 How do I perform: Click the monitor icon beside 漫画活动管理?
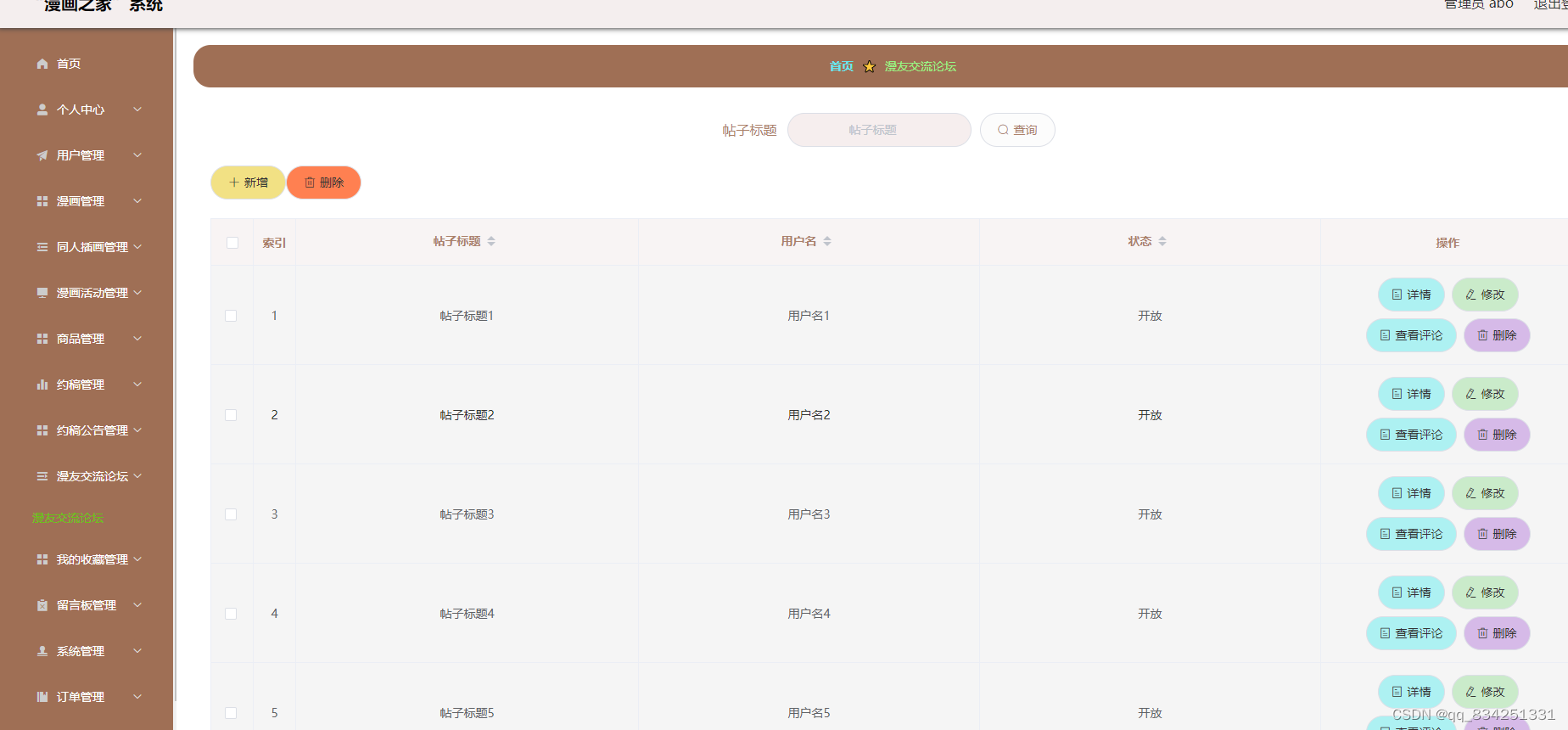42,293
